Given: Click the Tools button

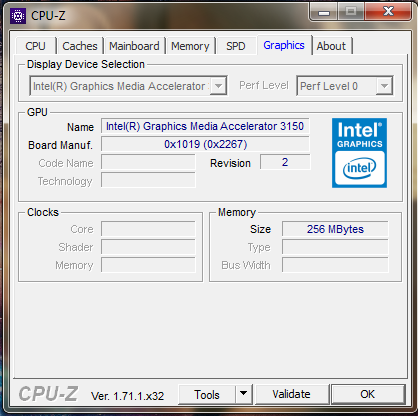Looking at the screenshot, I should pos(207,395).
